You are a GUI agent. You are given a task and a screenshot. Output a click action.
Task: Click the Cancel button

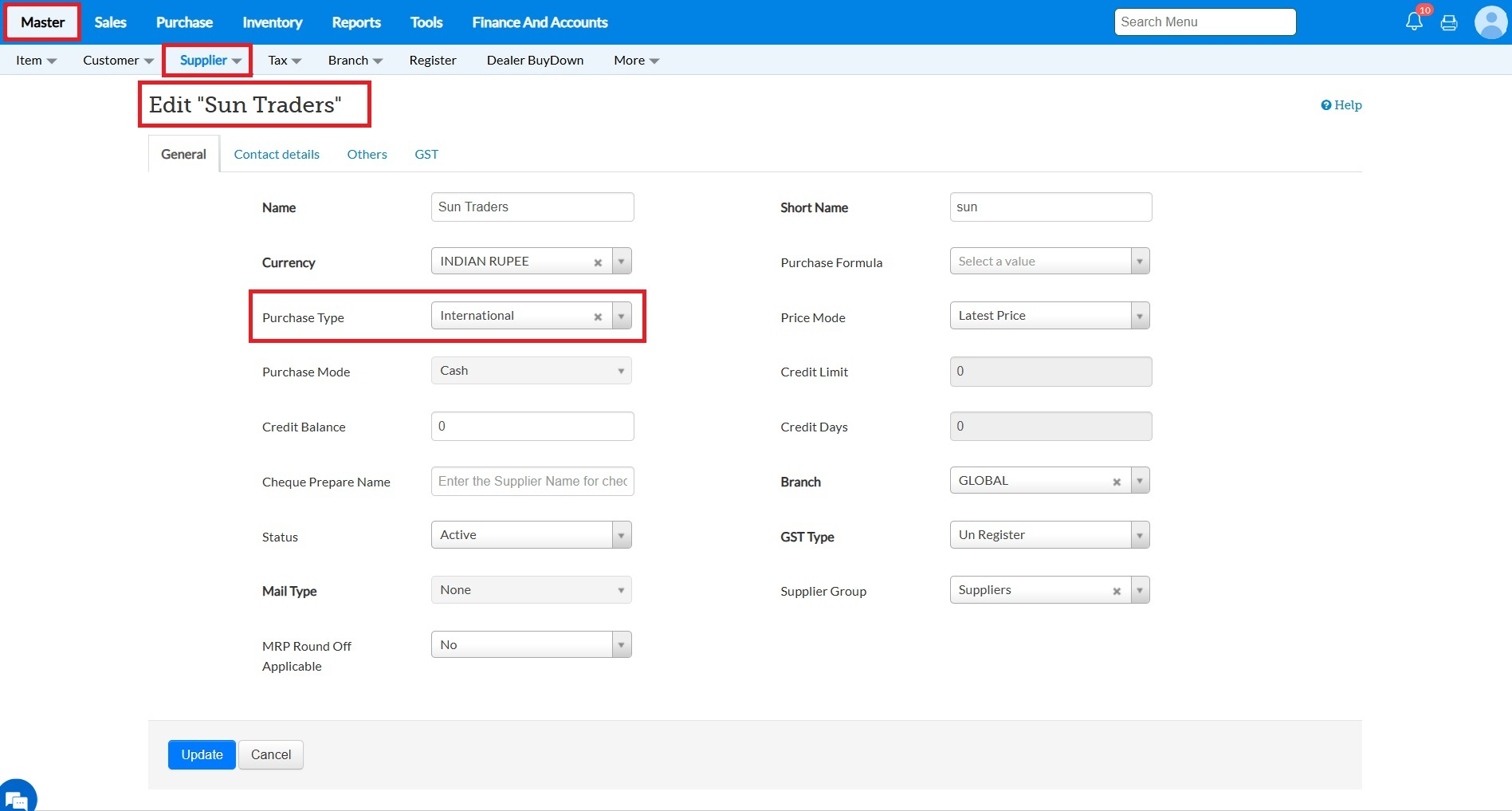[x=271, y=754]
